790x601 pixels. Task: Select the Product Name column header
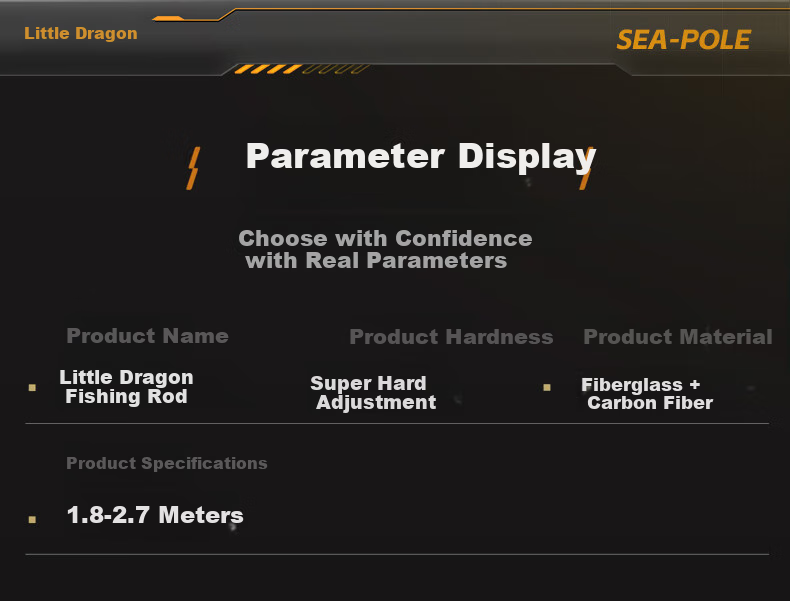point(148,336)
